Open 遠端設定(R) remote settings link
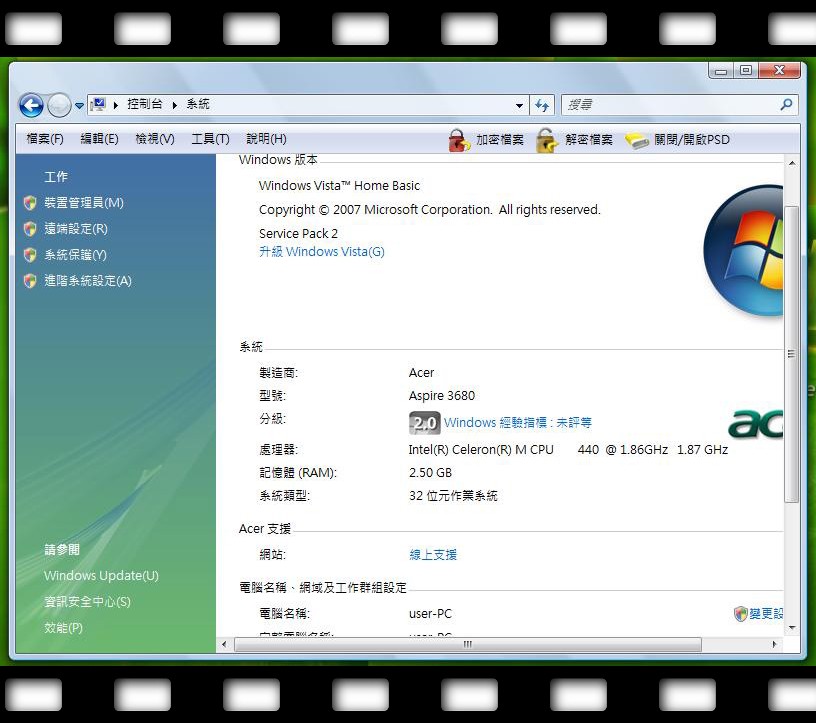This screenshot has width=816, height=723. 76,229
